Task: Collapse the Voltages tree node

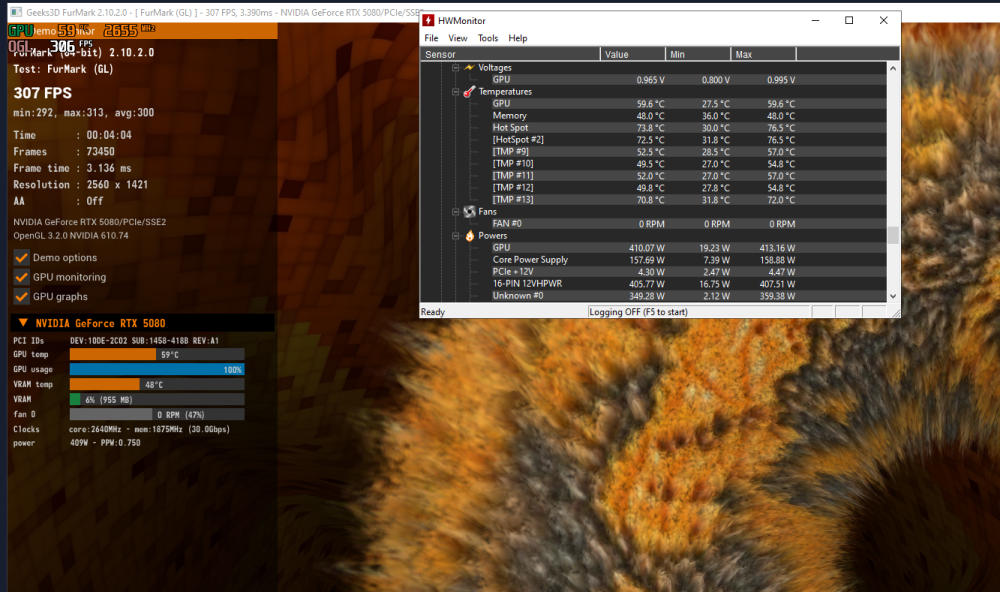Action: [455, 68]
